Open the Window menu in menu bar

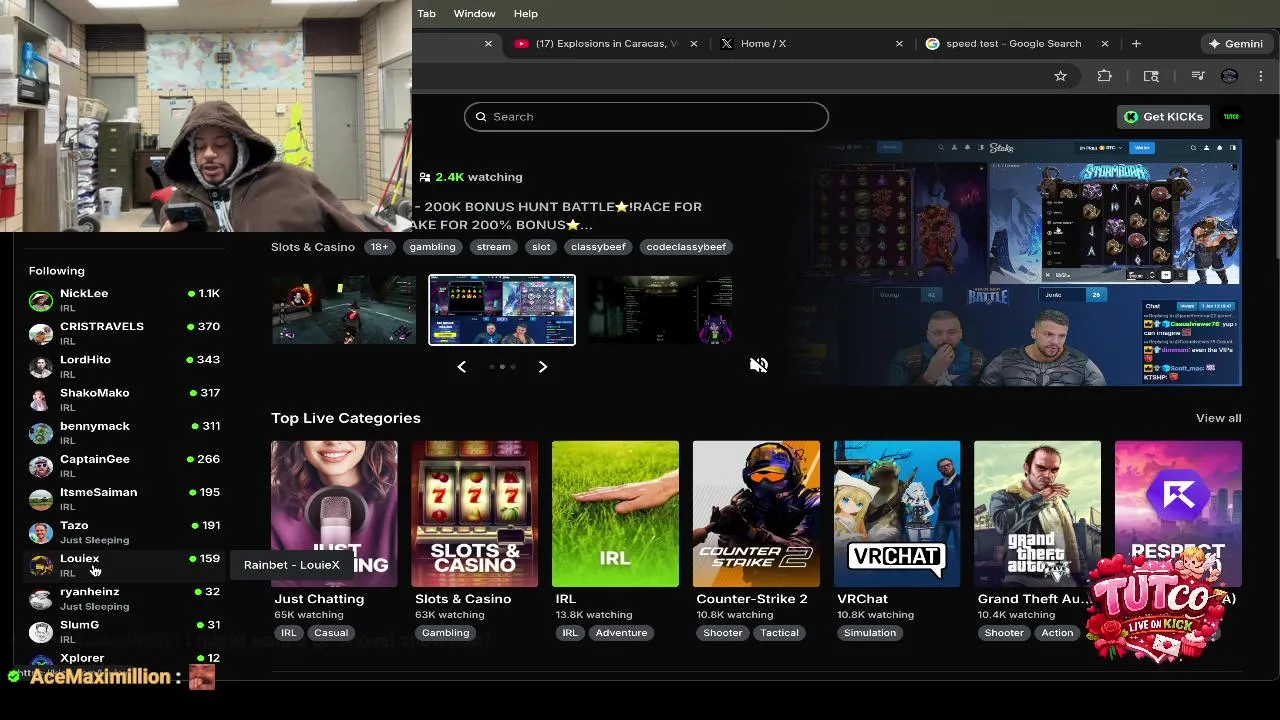pyautogui.click(x=474, y=13)
